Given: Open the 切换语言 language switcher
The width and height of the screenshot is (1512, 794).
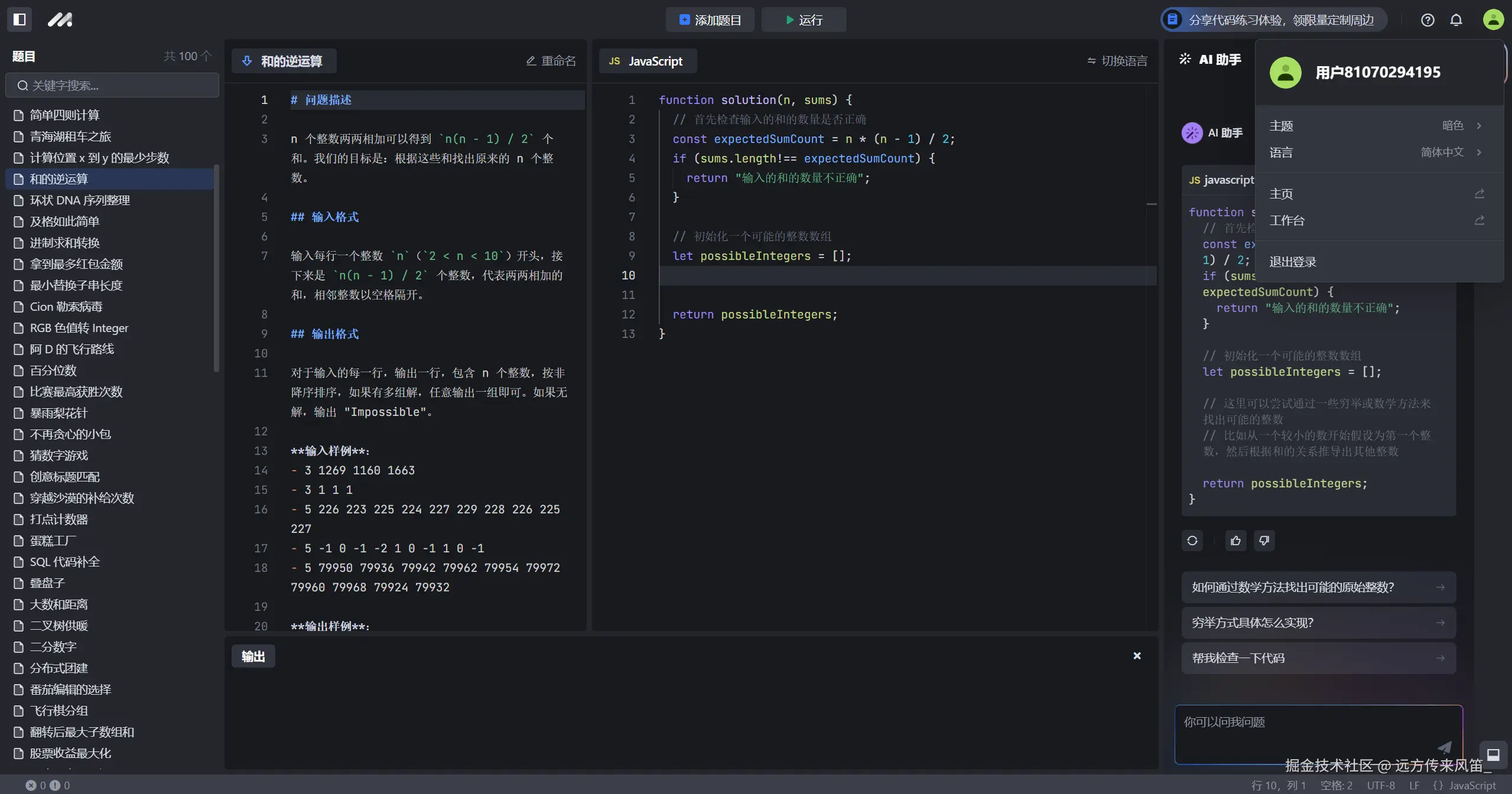Looking at the screenshot, I should pyautogui.click(x=1117, y=61).
